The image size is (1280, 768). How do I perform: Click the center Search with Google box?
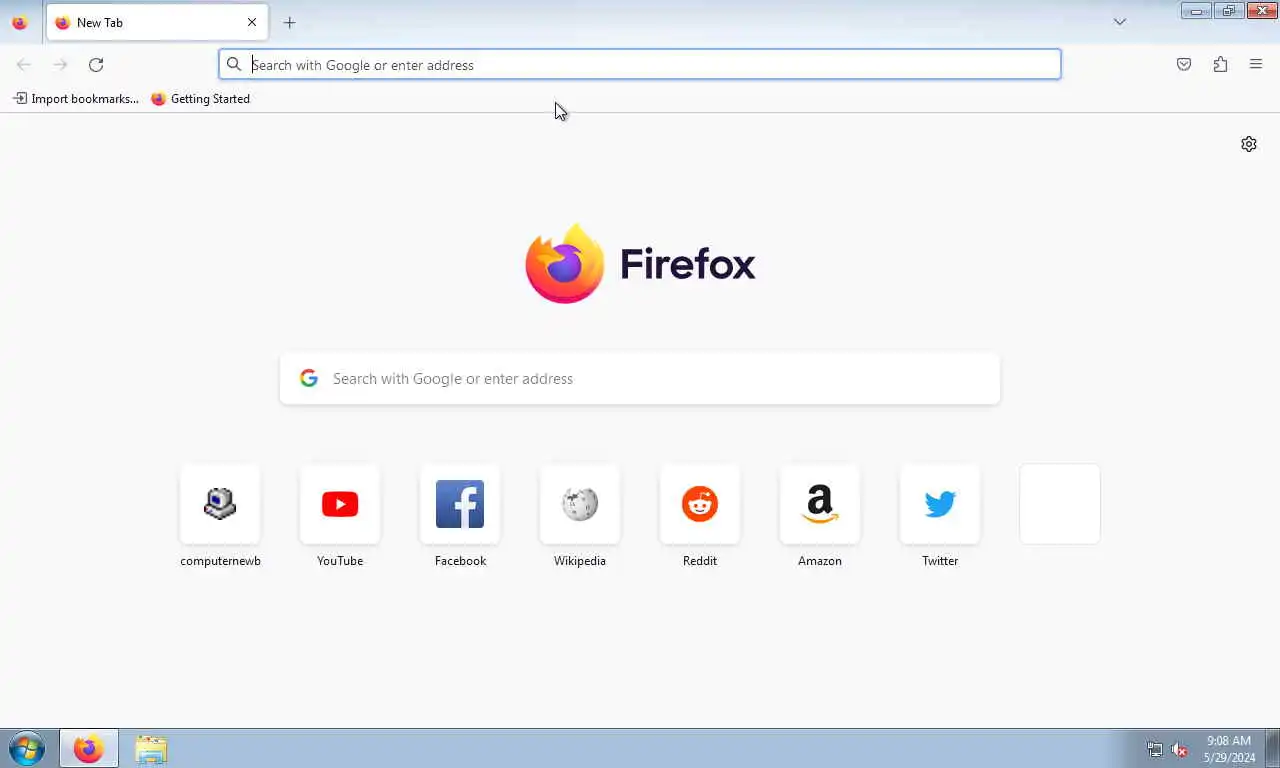[x=640, y=379]
